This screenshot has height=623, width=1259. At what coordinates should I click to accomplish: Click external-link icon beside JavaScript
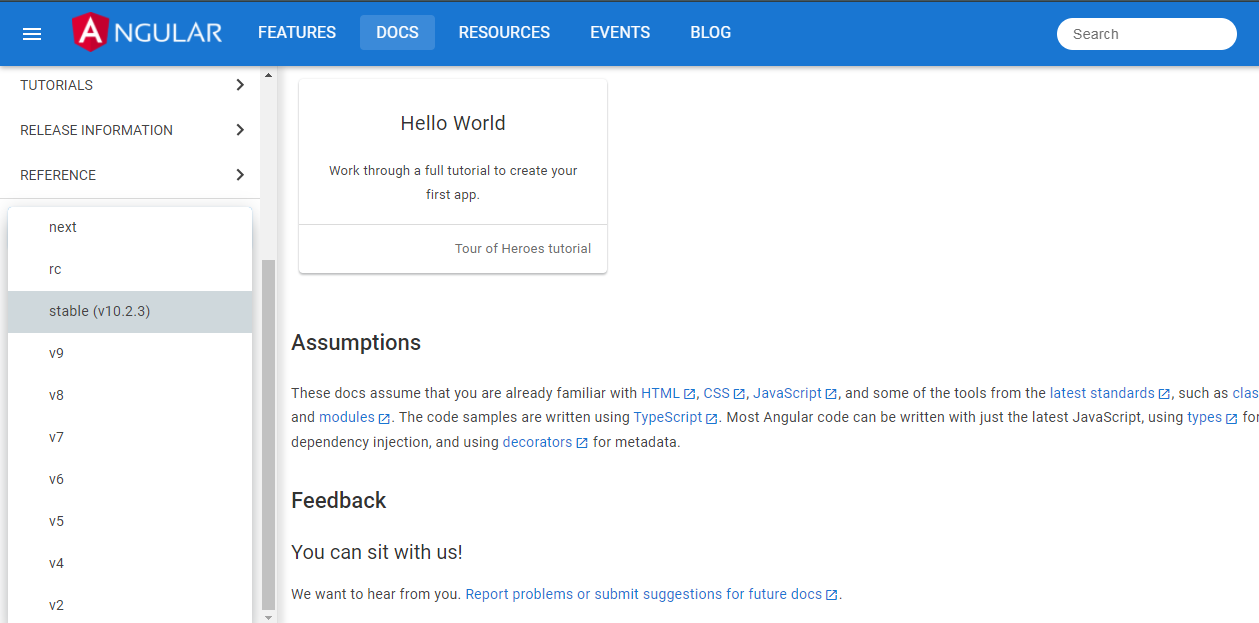pyautogui.click(x=831, y=394)
